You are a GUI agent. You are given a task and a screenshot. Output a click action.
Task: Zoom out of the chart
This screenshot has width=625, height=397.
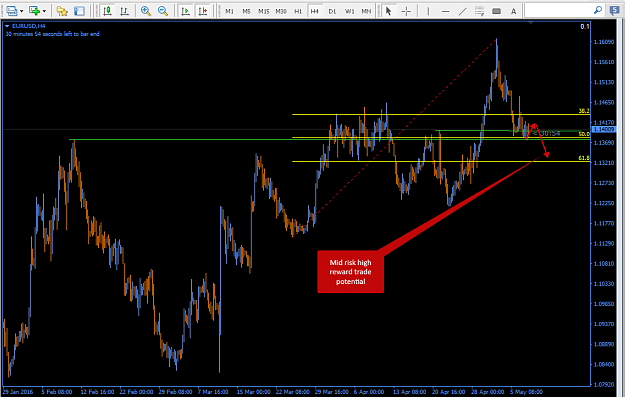pos(163,11)
